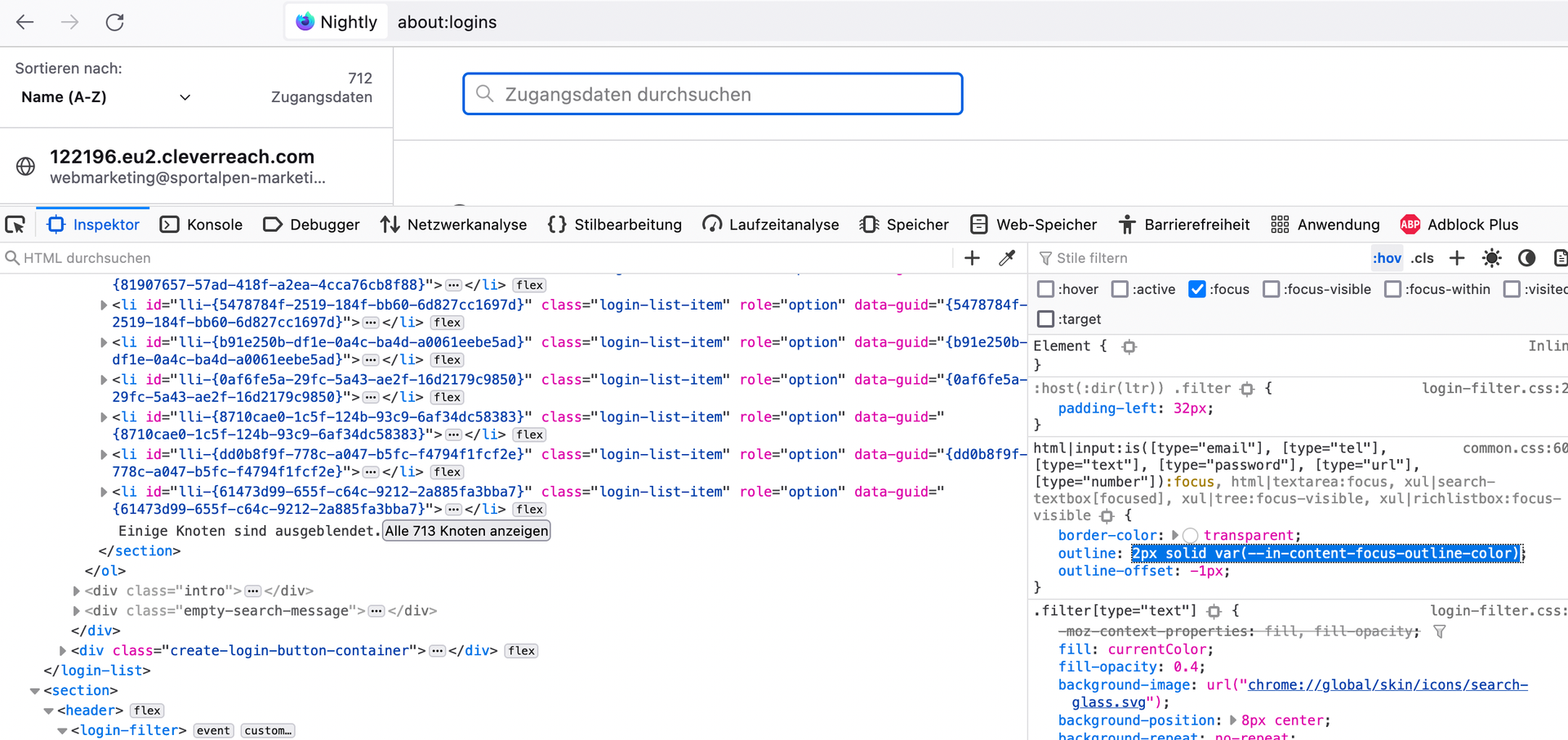Add new style rule plus icon
Viewport: 1568px width, 740px height.
1457,258
